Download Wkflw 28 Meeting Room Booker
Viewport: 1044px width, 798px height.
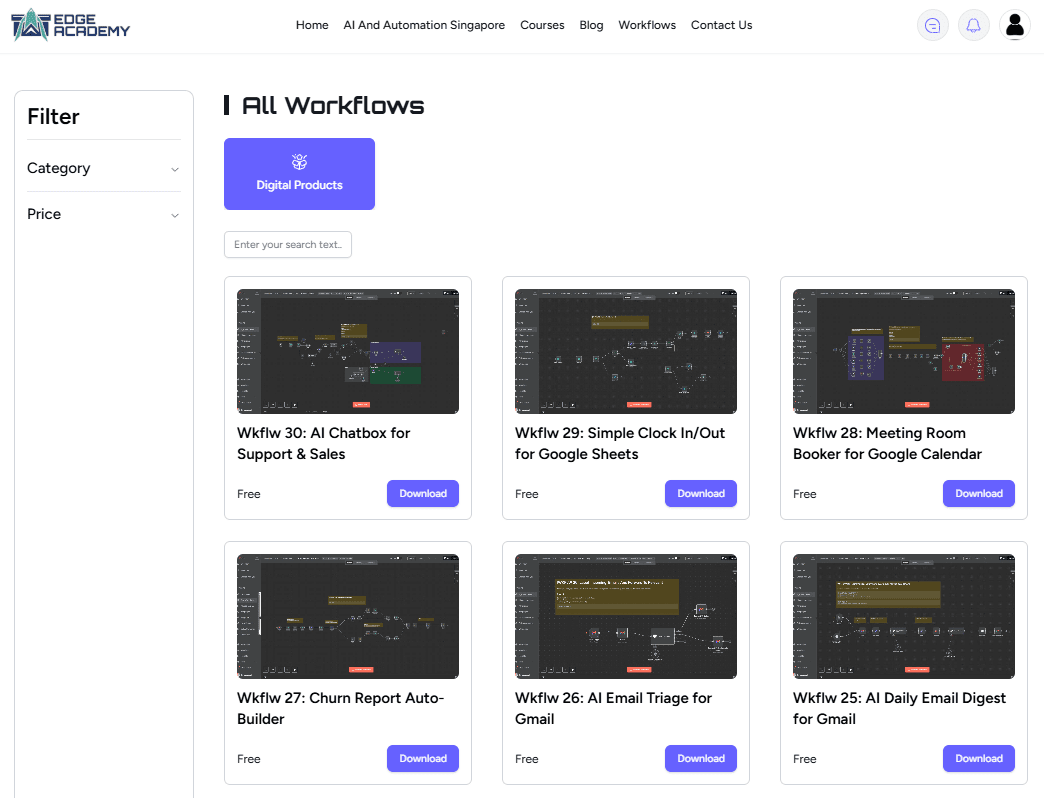point(978,493)
